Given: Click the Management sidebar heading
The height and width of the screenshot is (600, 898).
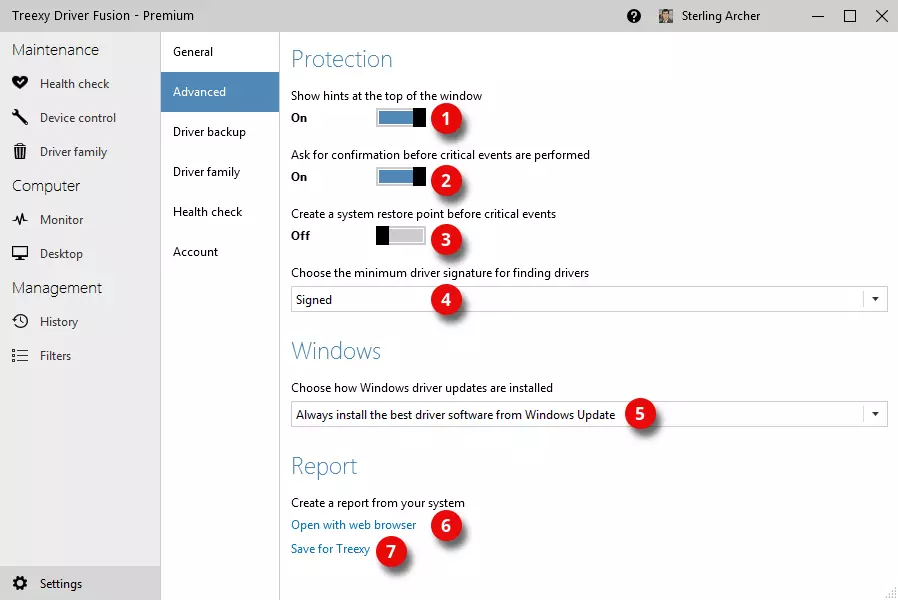Looking at the screenshot, I should [57, 288].
